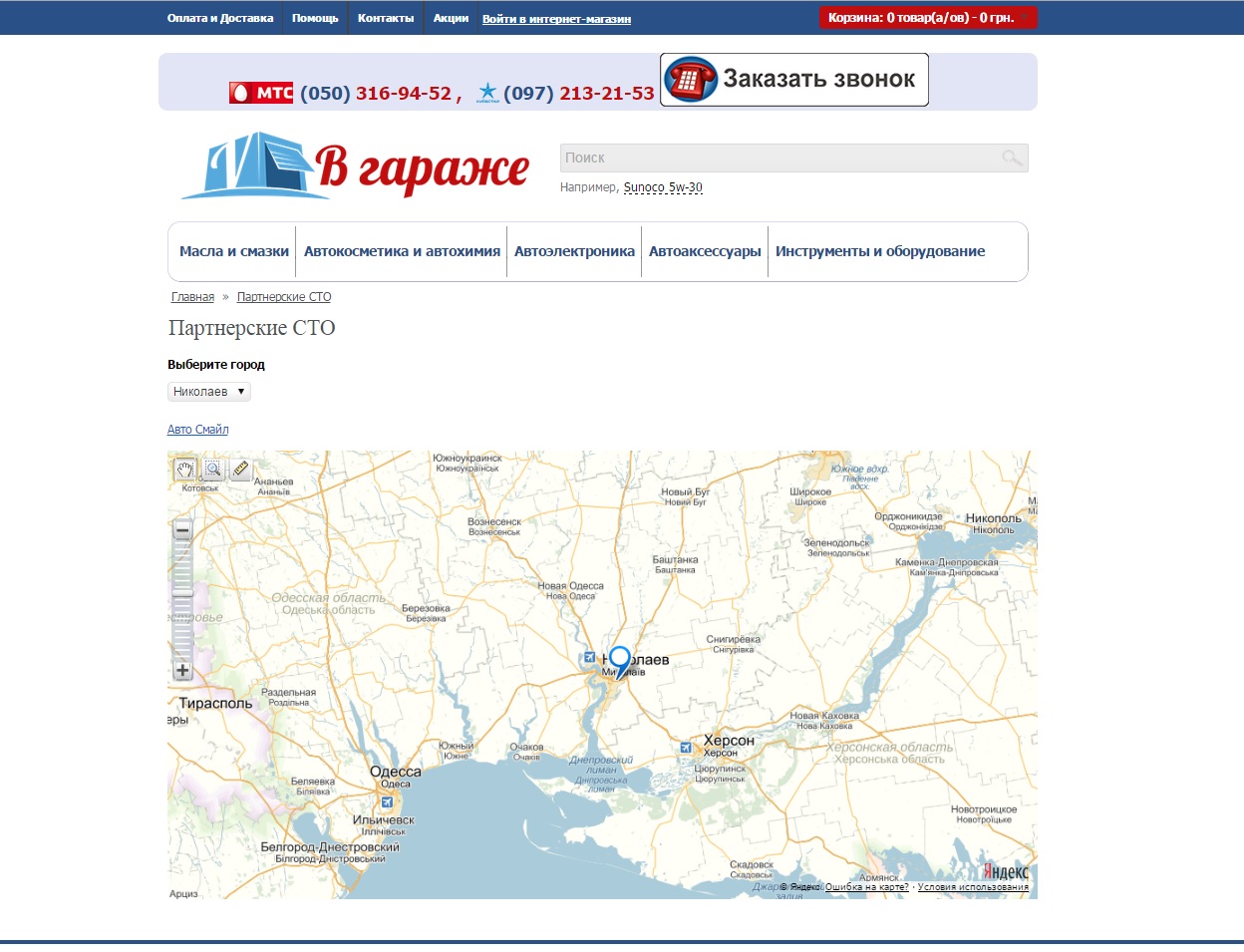The width and height of the screenshot is (1244, 952).
Task: Click the MTC operator logo
Action: (261, 93)
